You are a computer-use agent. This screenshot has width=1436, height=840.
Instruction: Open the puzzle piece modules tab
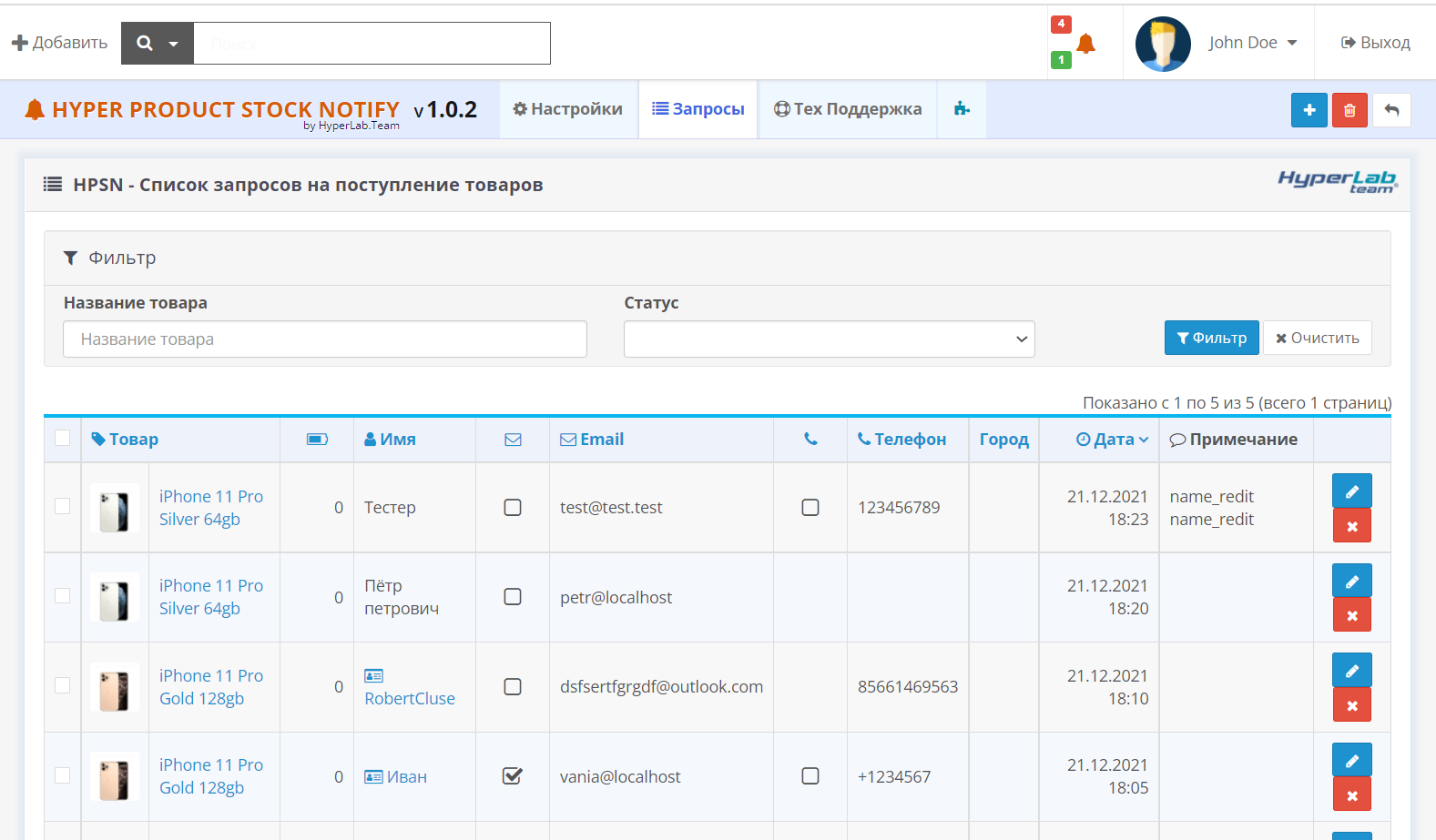pos(962,109)
